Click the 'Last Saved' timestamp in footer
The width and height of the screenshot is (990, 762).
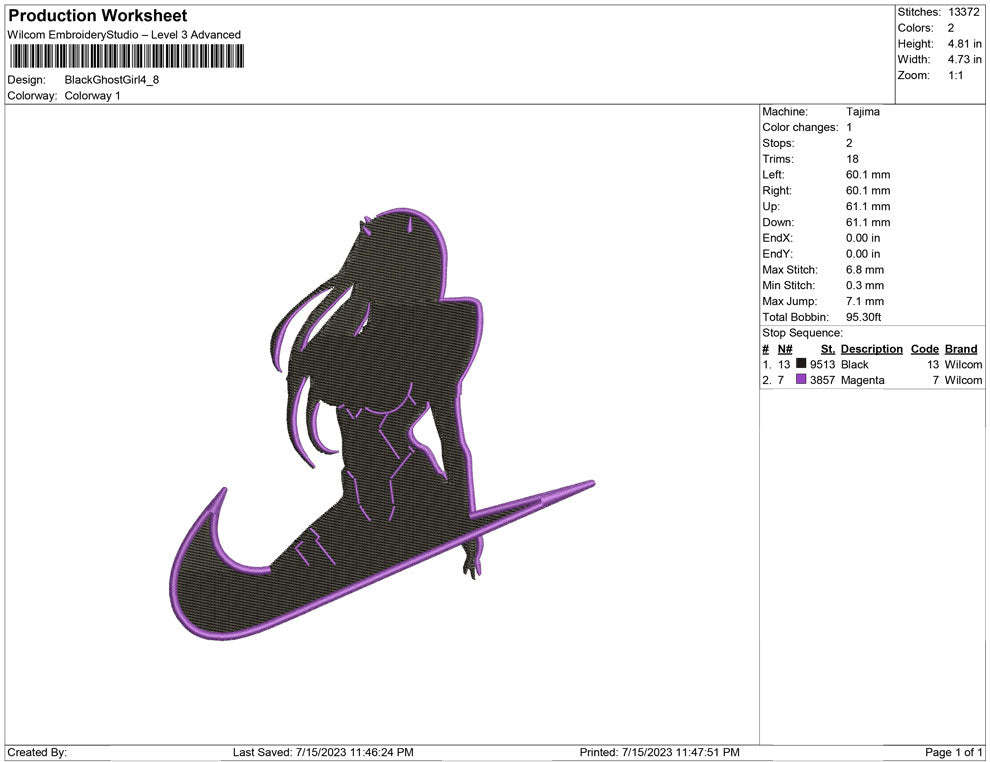(323, 752)
